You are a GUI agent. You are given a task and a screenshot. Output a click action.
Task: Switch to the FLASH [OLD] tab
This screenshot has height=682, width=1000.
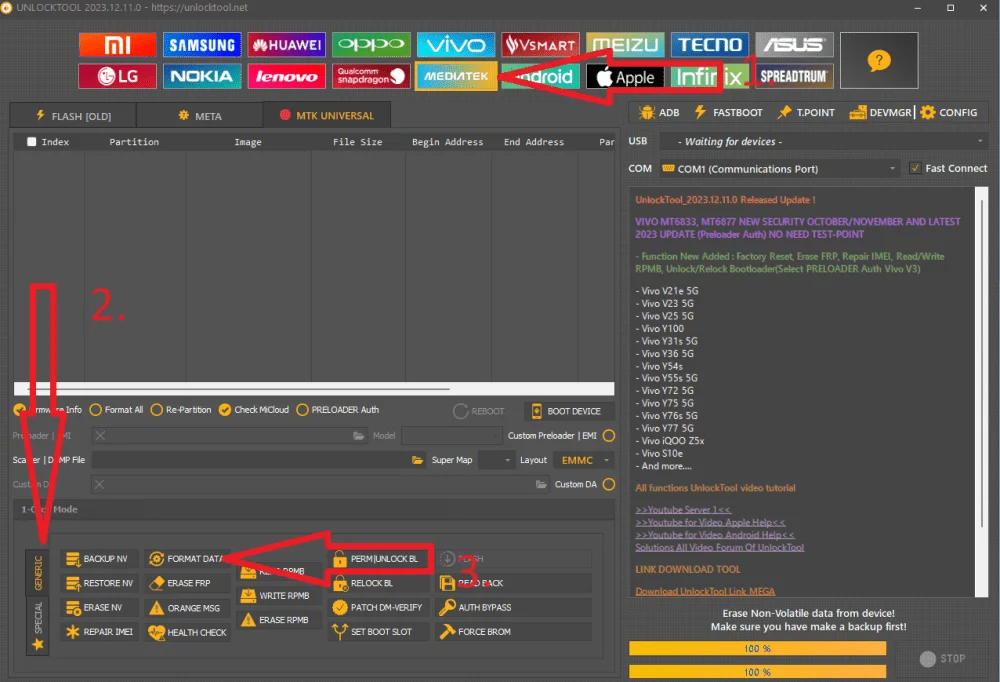click(x=73, y=116)
